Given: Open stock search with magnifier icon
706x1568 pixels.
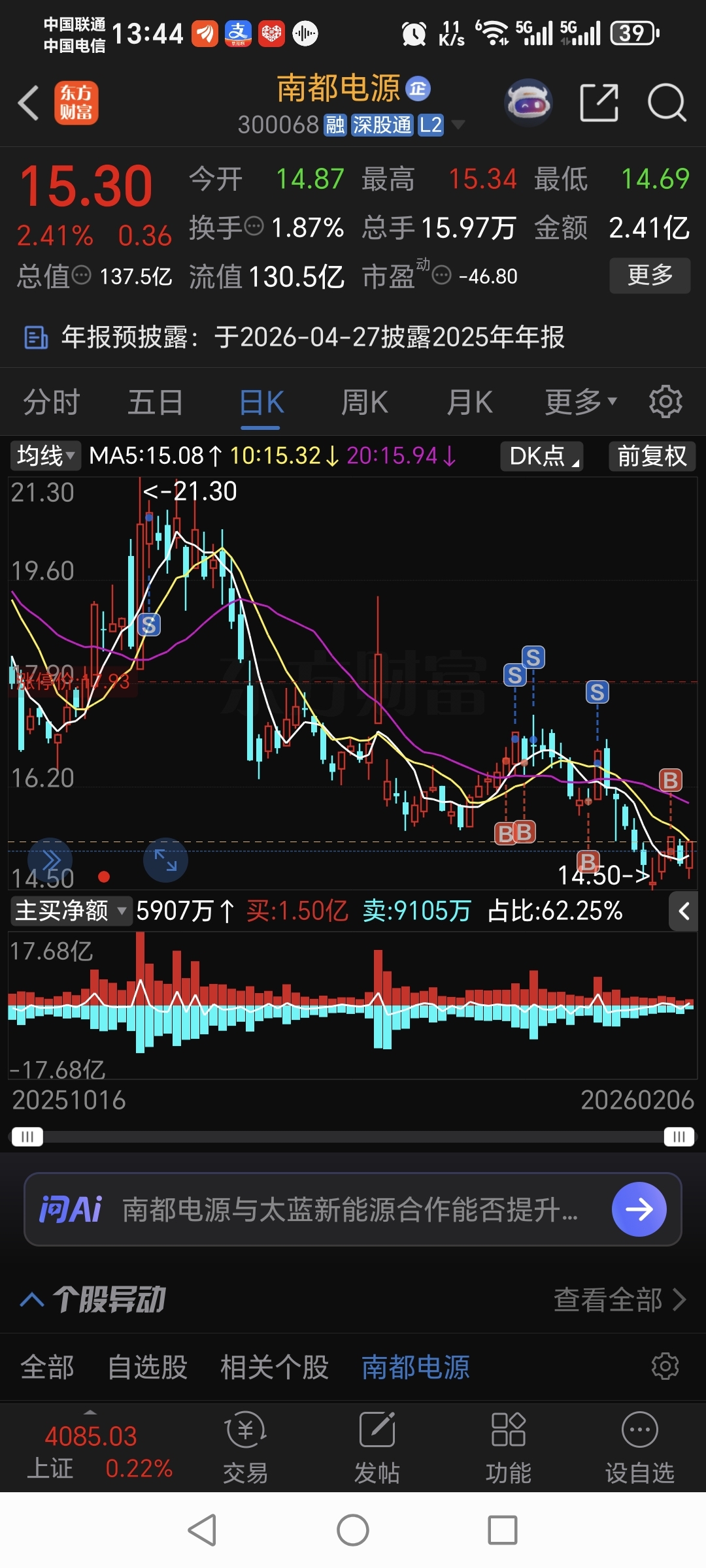Looking at the screenshot, I should pyautogui.click(x=667, y=103).
